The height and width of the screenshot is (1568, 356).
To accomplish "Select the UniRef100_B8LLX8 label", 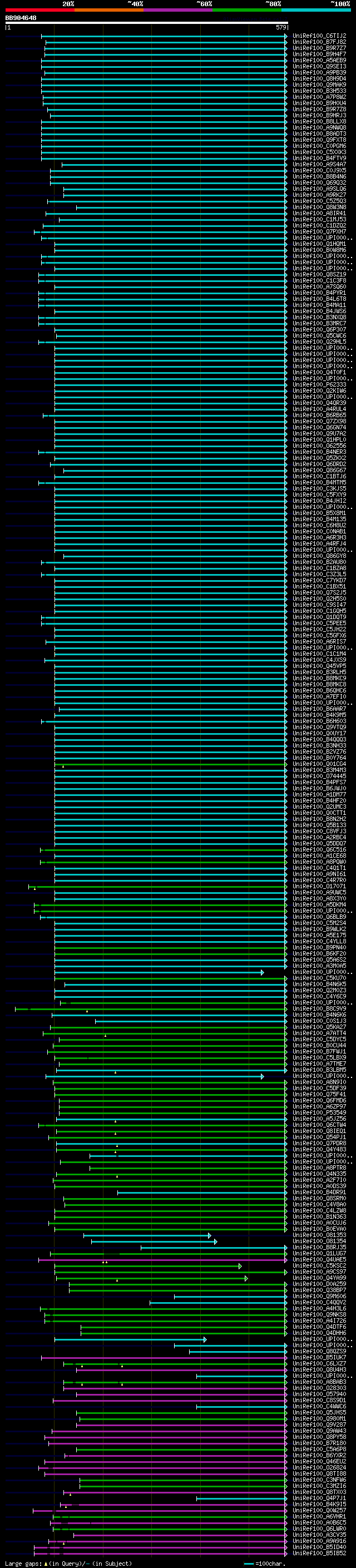I will (319, 121).
